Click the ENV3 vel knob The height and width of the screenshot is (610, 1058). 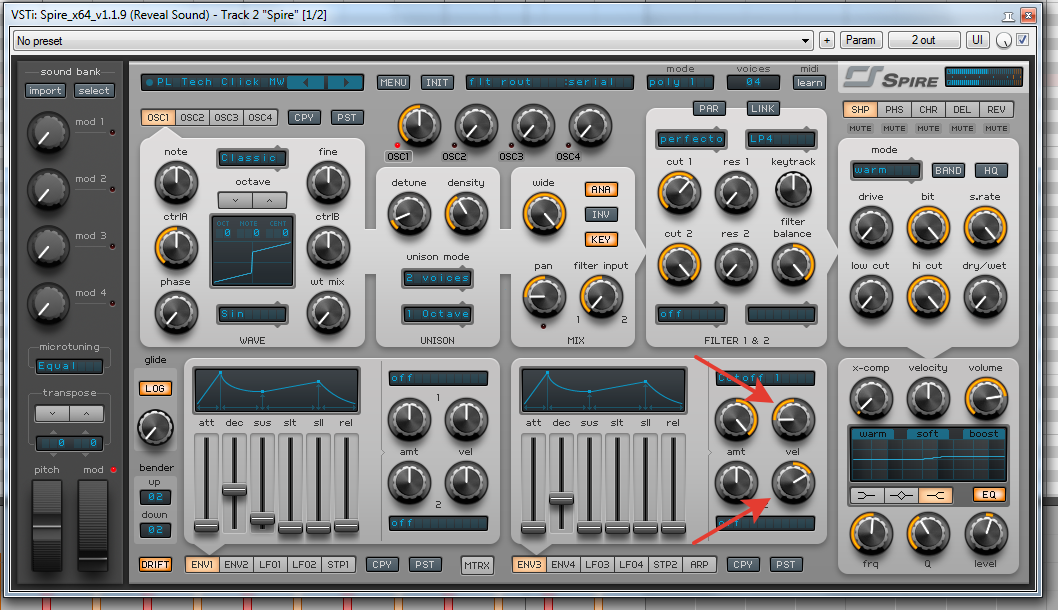793,418
